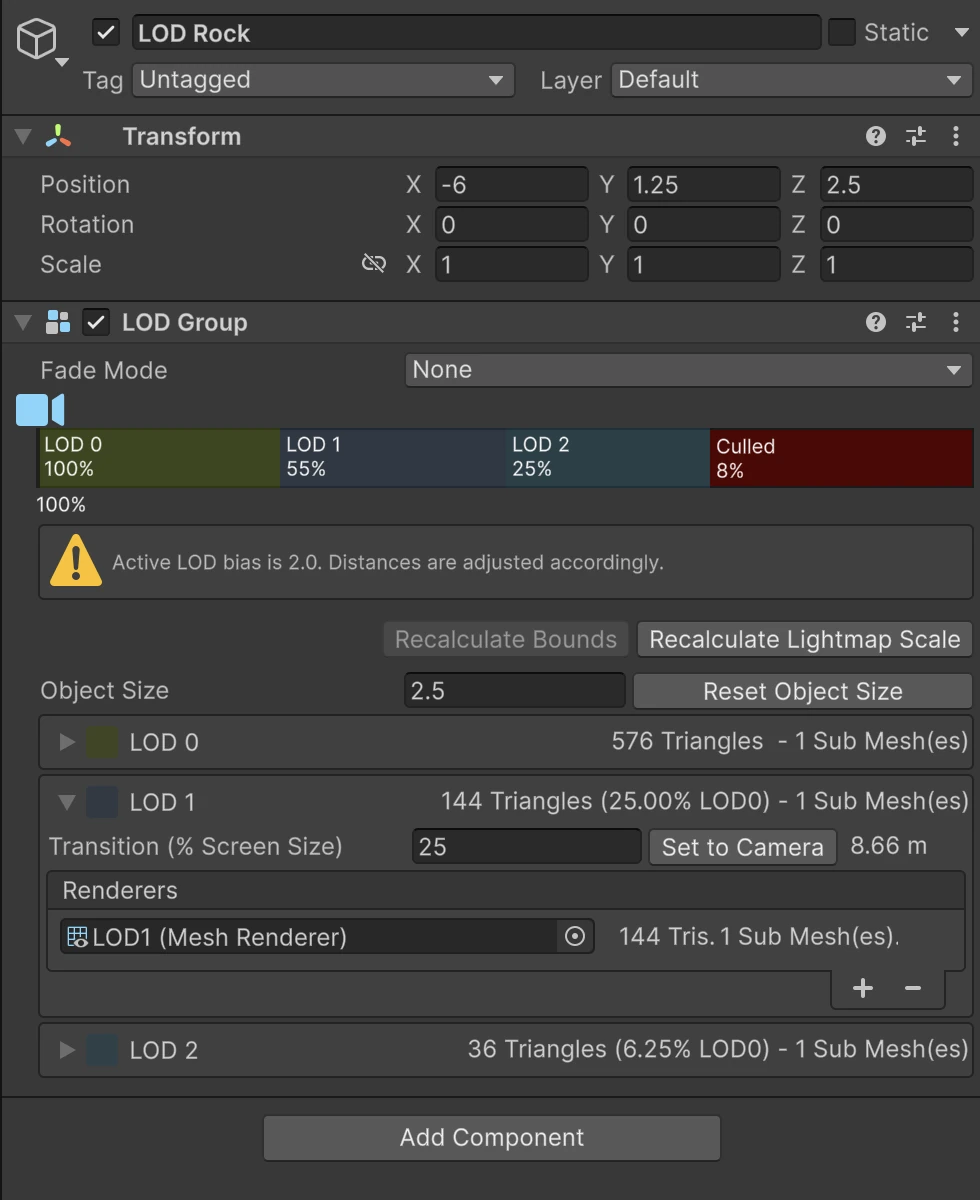
Task: Open Transform help reference icon
Action: pyautogui.click(x=876, y=137)
